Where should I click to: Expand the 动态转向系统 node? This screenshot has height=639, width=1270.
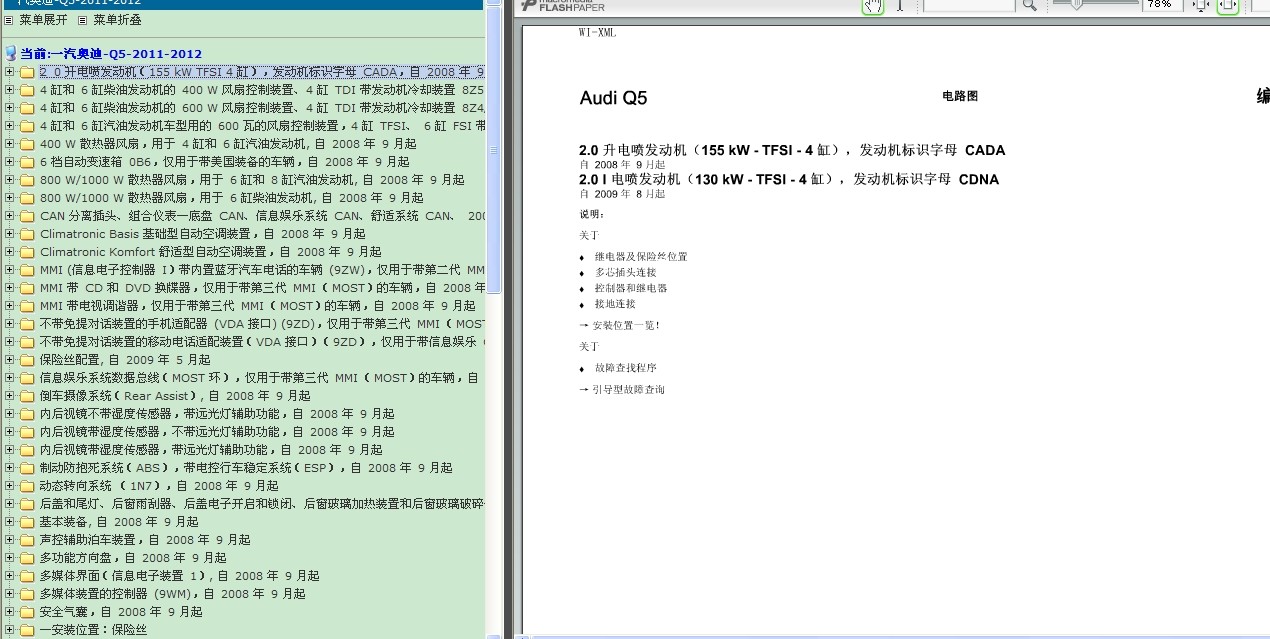(x=9, y=486)
